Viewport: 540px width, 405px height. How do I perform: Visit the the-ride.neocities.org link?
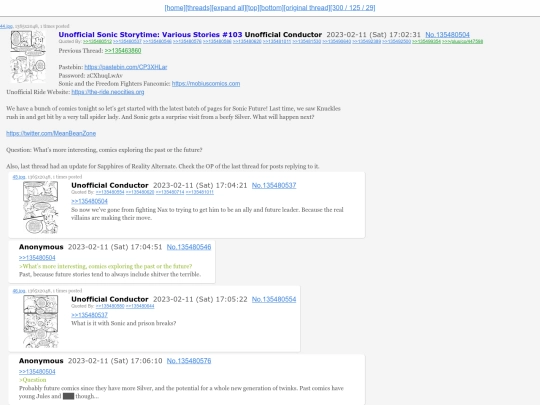pos(108,92)
